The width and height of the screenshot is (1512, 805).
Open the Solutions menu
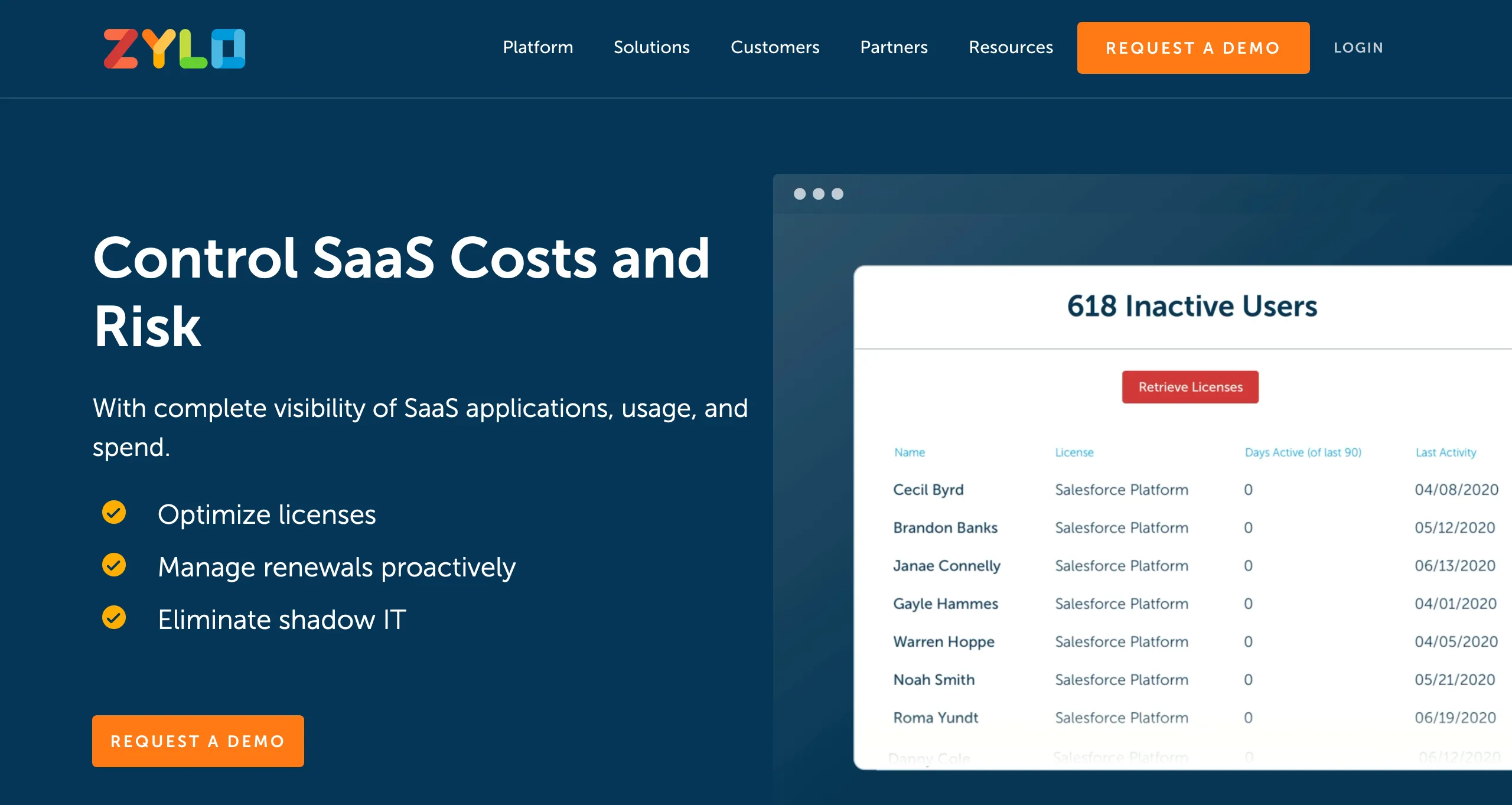[651, 47]
